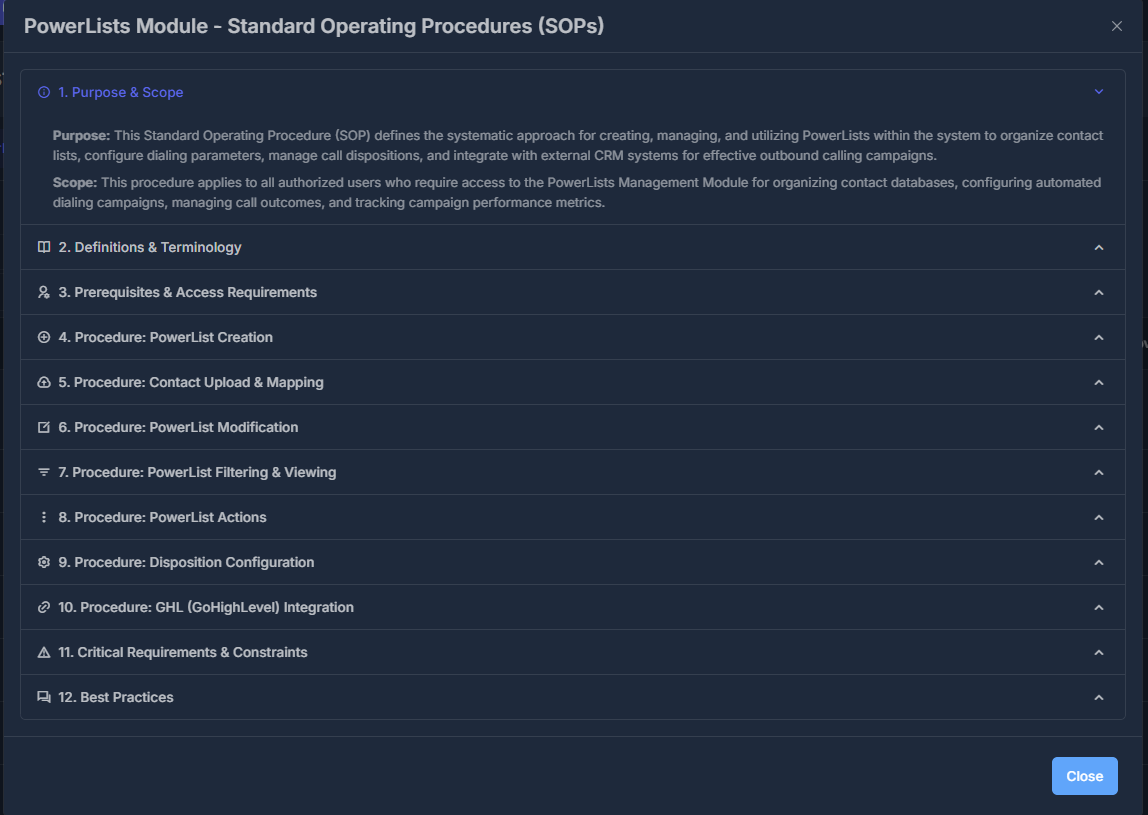
Task: Click the link icon beside GHL Integration
Action: [42, 607]
